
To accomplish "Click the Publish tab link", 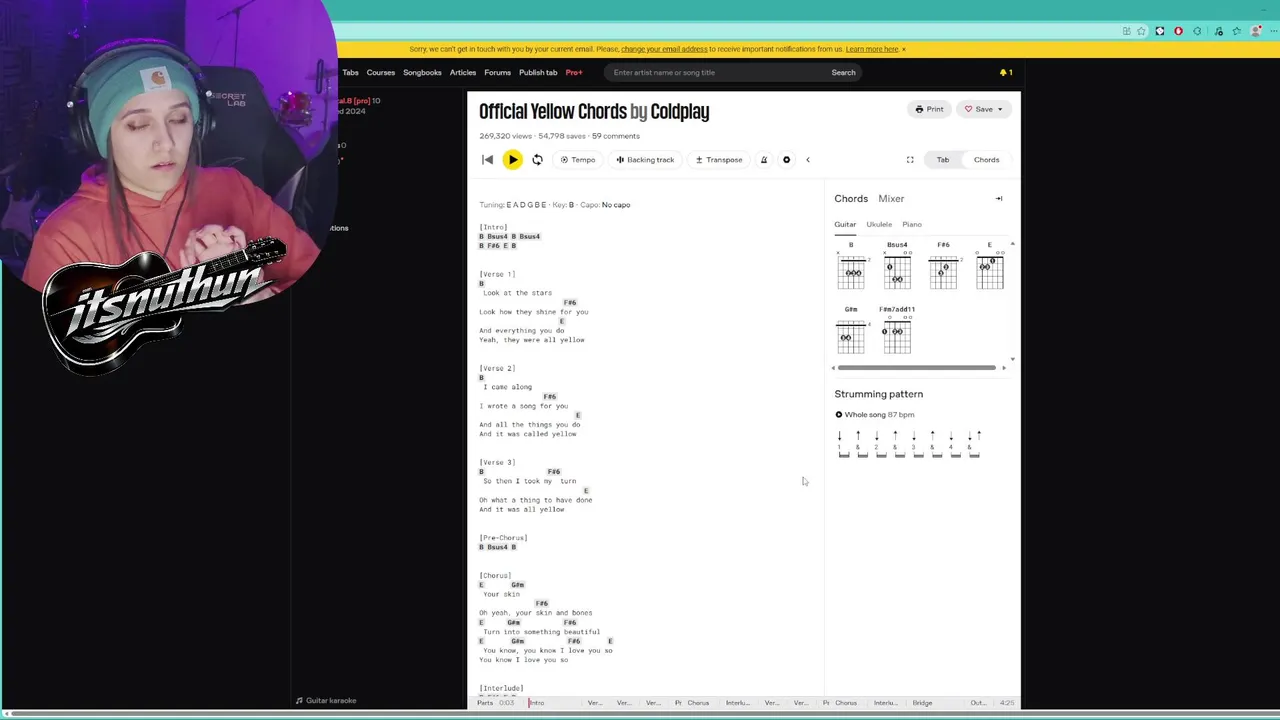I will click(538, 72).
